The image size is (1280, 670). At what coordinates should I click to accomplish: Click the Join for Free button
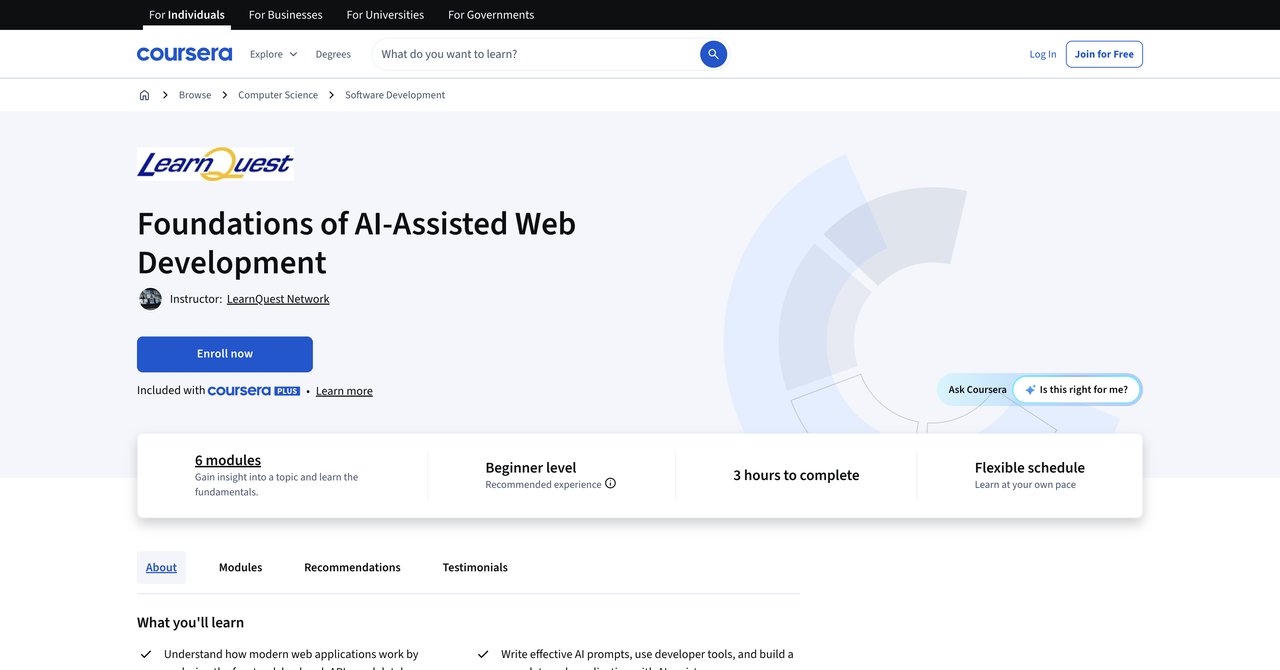pos(1104,54)
